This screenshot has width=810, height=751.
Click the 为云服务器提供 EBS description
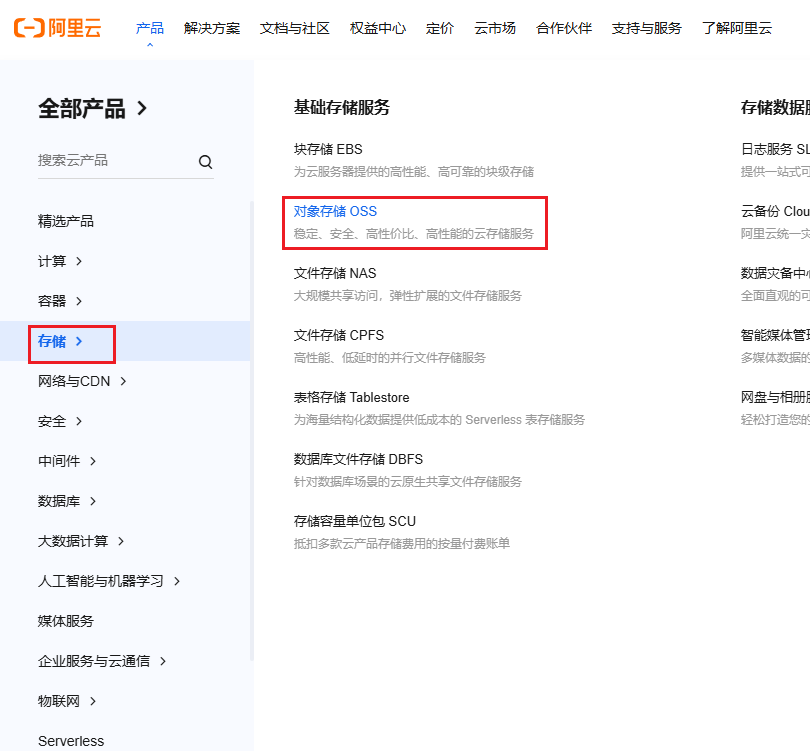click(413, 171)
